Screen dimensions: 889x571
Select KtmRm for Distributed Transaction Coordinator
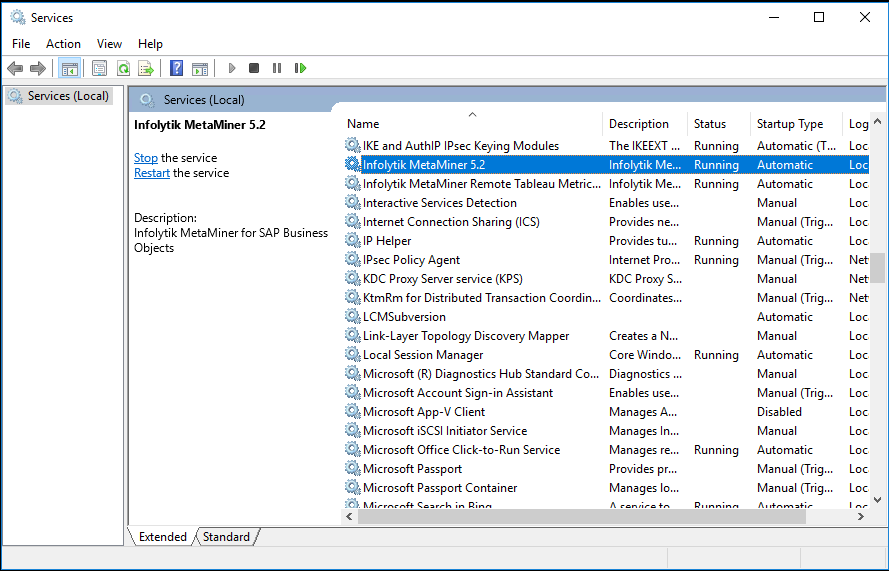coord(481,298)
